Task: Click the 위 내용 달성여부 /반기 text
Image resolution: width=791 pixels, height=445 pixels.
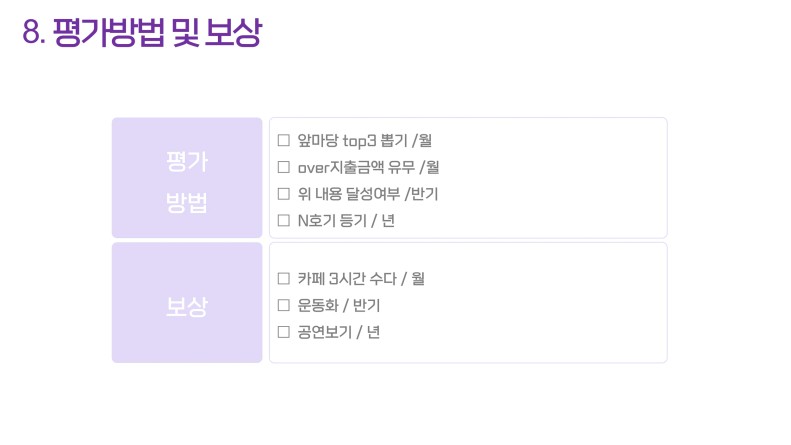Action: tap(368, 194)
